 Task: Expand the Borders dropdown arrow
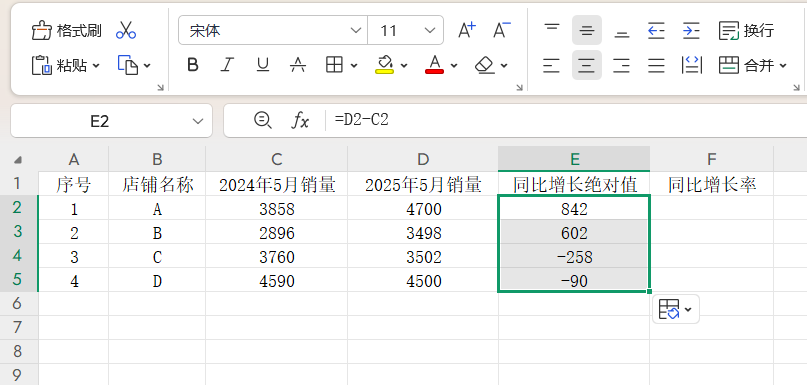354,65
